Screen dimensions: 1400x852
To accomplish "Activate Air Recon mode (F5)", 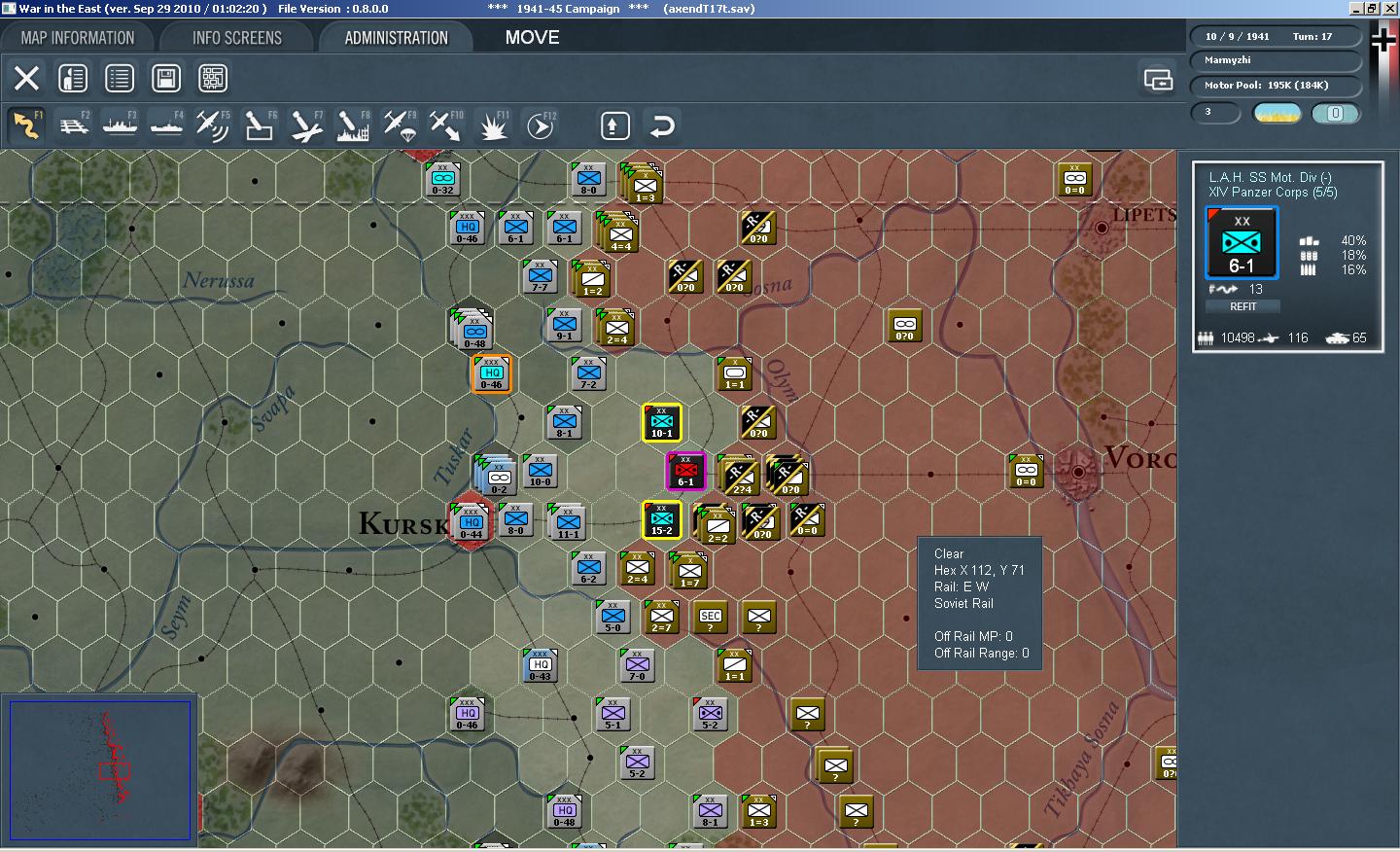I will coord(213,125).
